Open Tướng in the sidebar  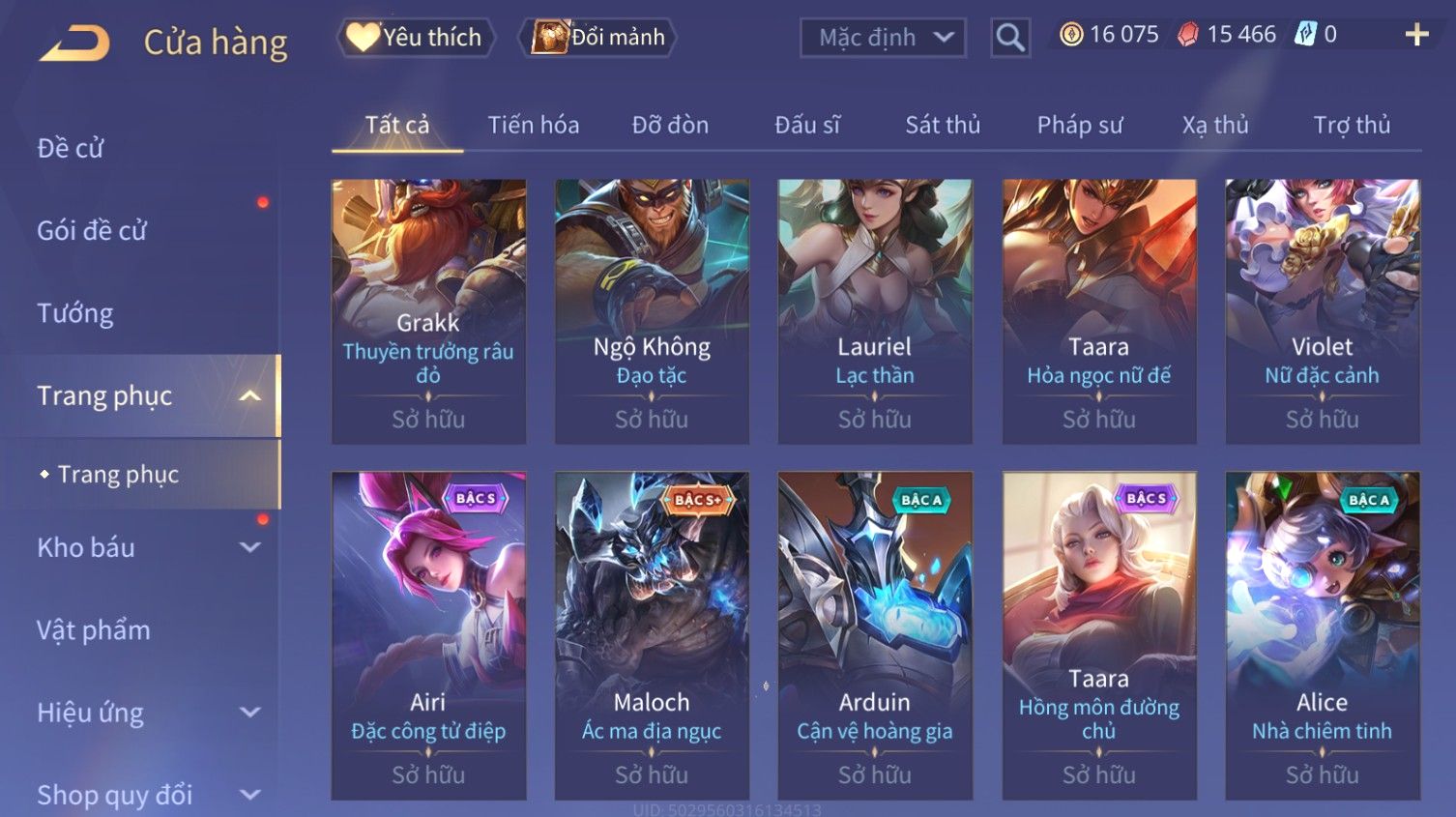(x=75, y=313)
